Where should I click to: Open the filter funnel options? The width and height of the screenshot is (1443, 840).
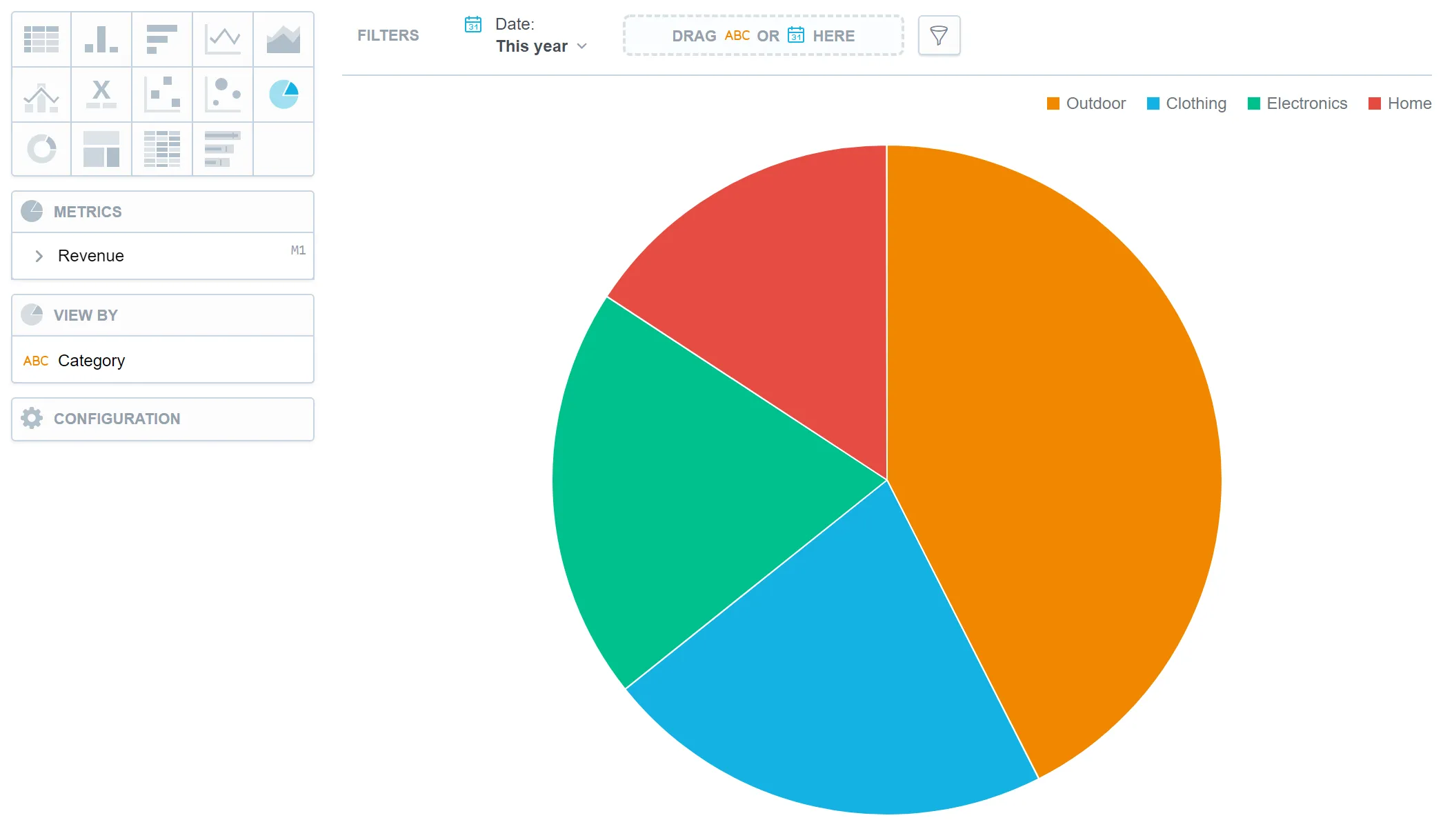click(x=939, y=35)
